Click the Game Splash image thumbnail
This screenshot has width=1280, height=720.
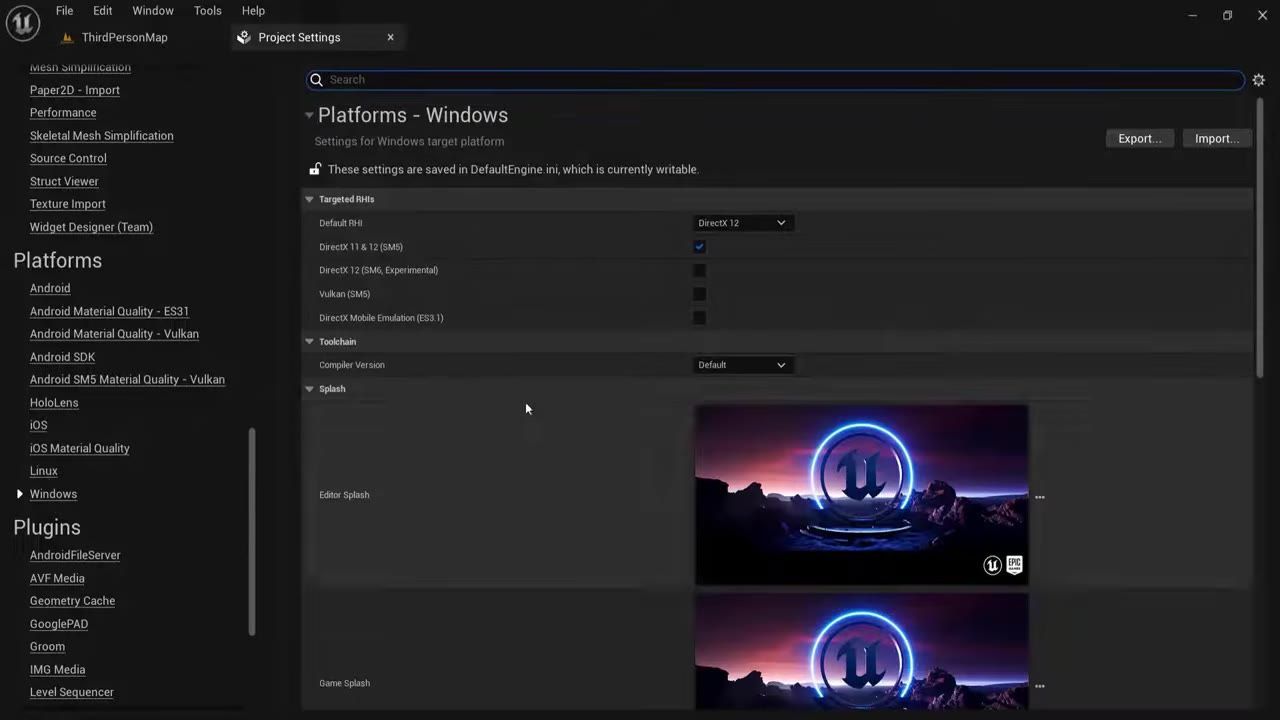tap(861, 652)
